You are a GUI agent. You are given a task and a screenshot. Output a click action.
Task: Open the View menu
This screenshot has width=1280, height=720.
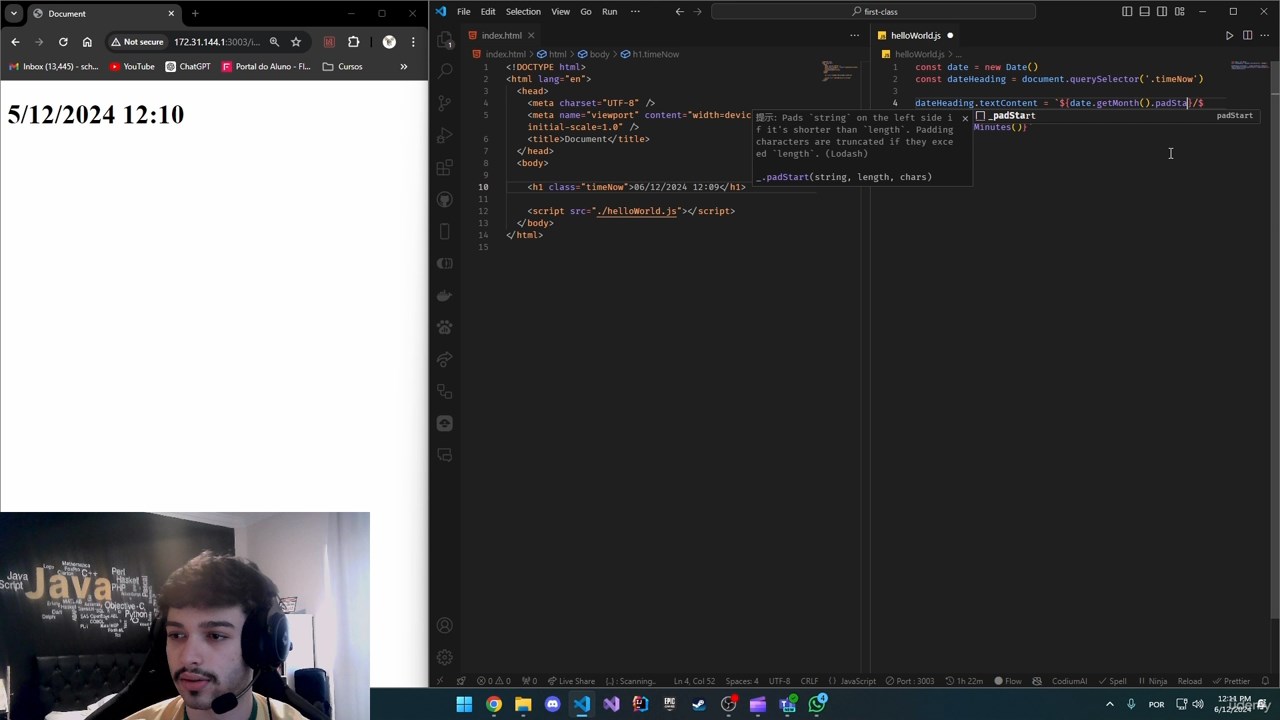click(x=560, y=11)
